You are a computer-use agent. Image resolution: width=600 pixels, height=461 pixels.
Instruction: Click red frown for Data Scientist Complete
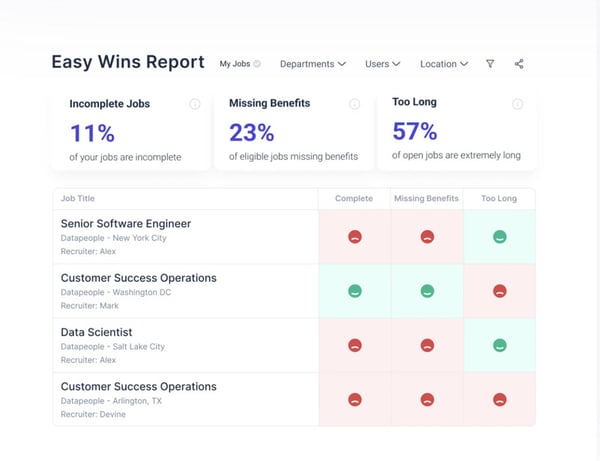tap(354, 345)
